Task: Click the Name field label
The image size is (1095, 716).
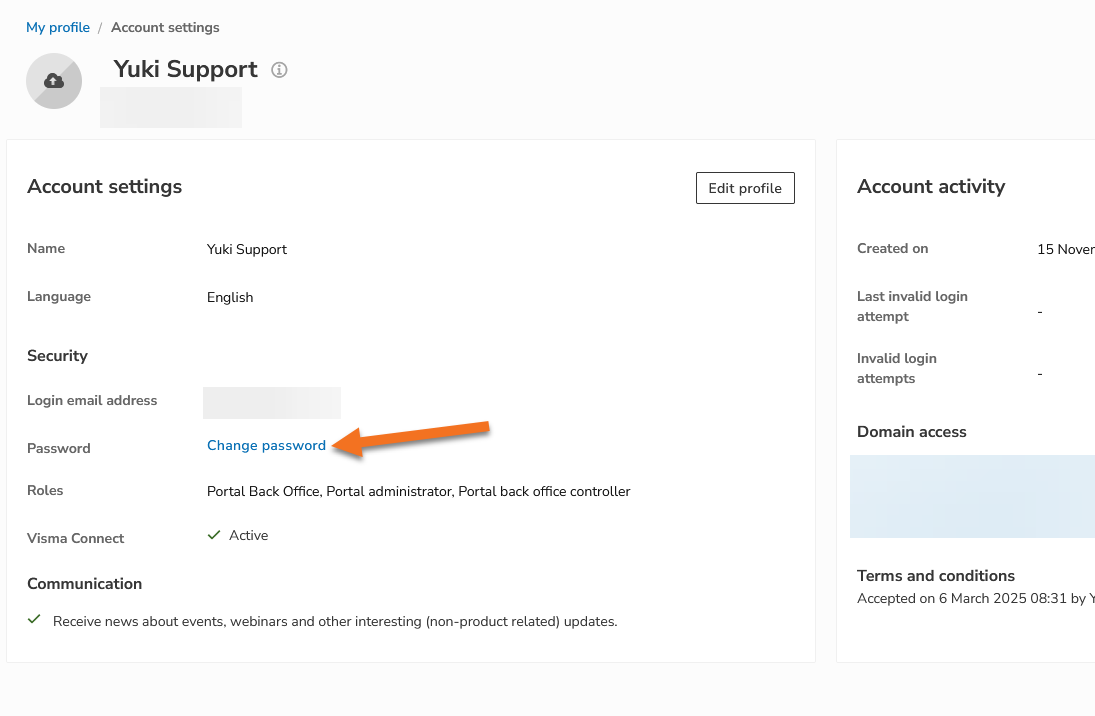Action: tap(46, 249)
